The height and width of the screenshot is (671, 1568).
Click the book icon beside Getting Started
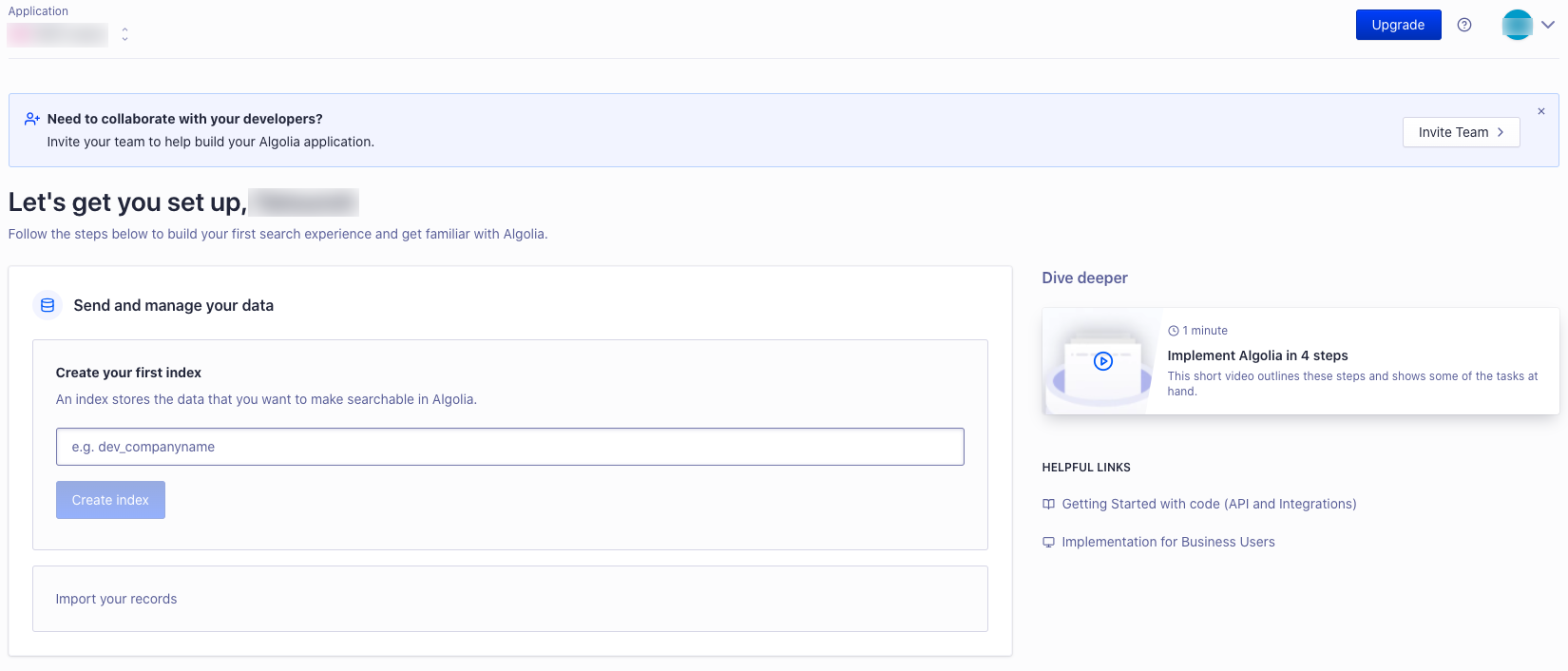[1048, 504]
